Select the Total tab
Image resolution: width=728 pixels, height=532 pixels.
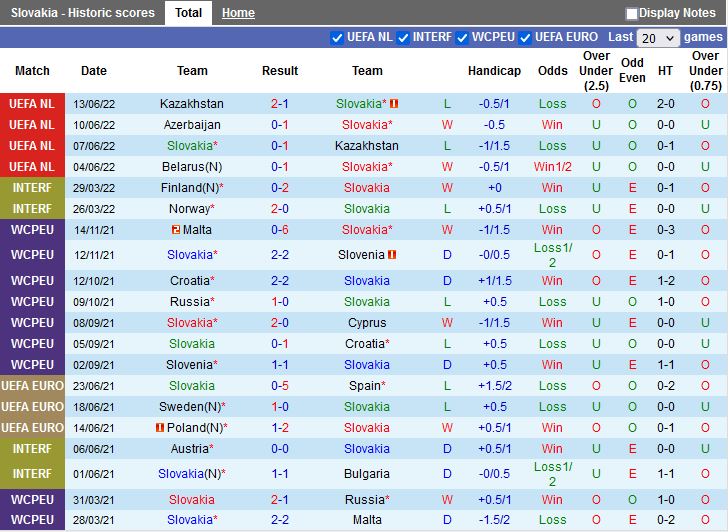click(188, 13)
